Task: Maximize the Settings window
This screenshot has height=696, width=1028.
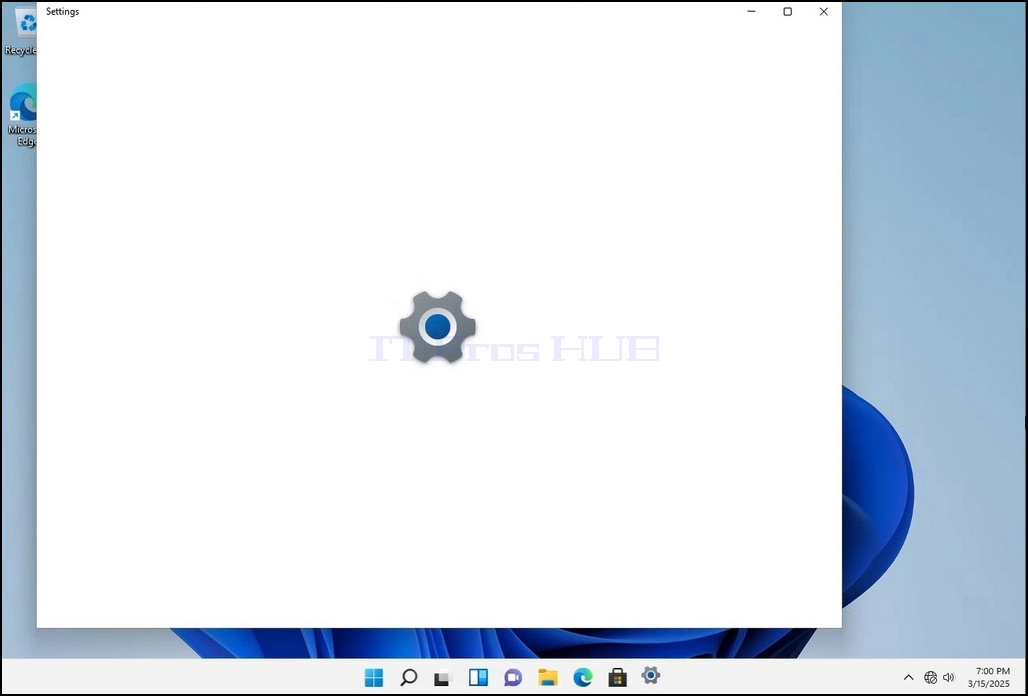Action: [787, 11]
